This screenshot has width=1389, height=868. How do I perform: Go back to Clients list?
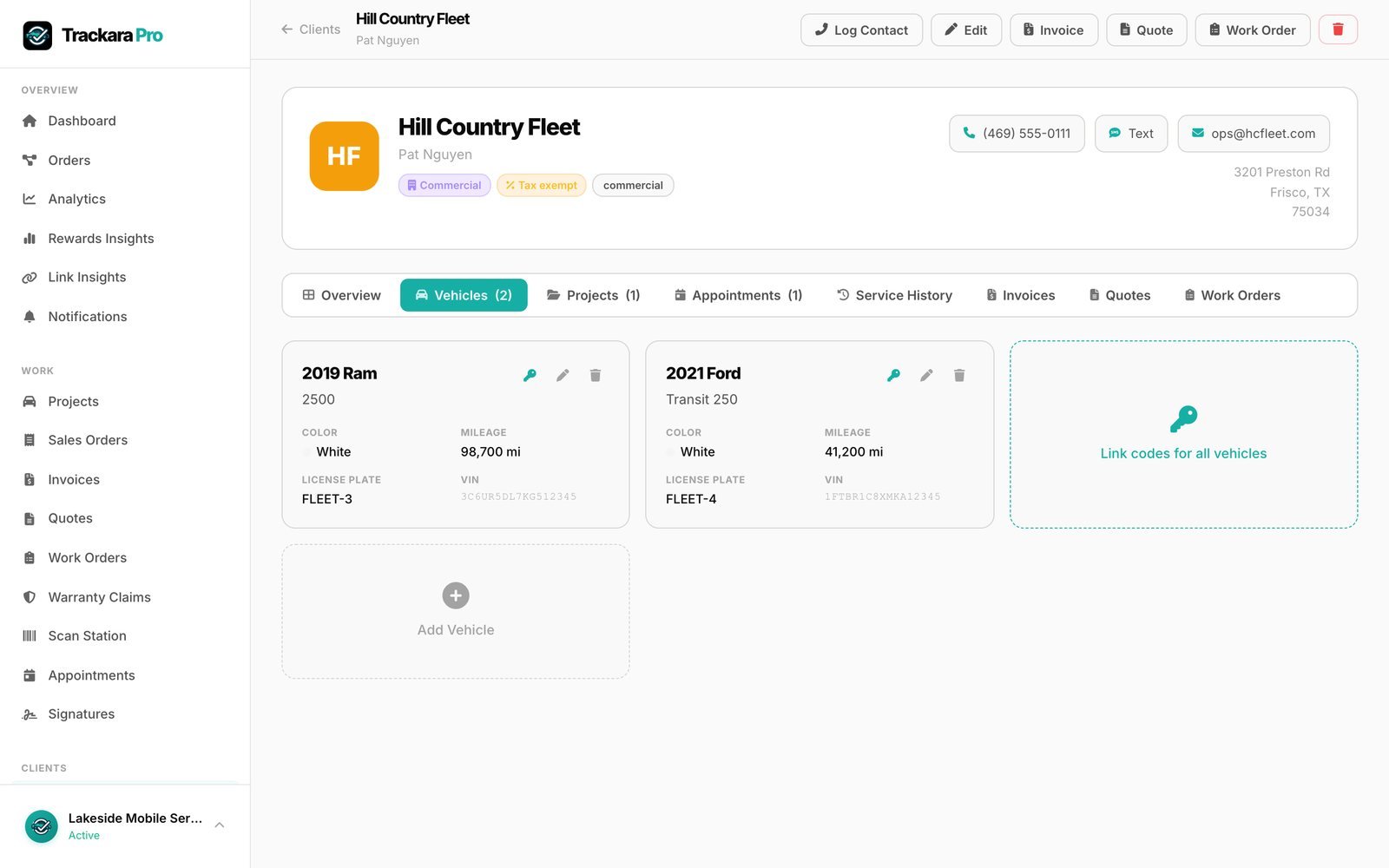311,30
